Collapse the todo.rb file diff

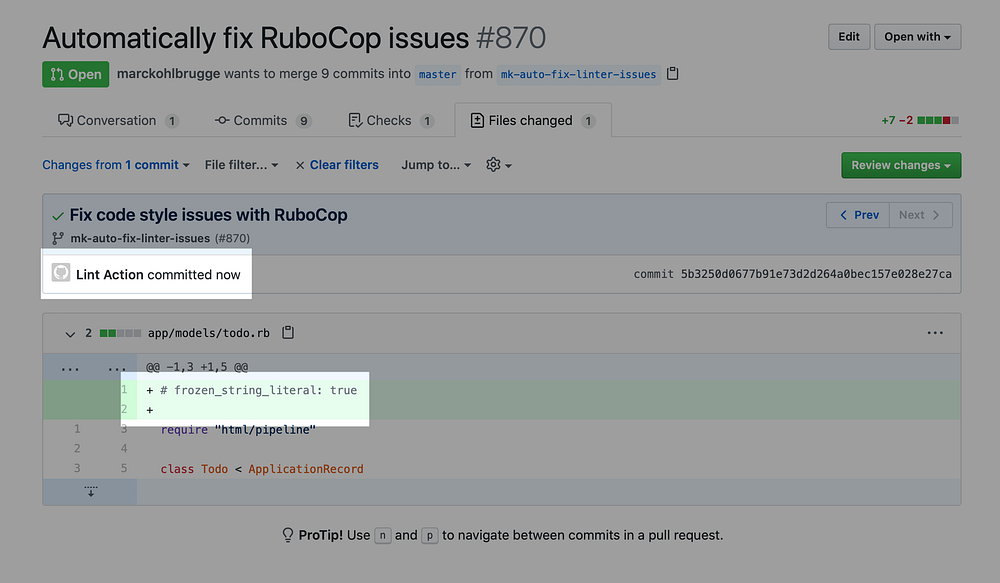point(70,333)
